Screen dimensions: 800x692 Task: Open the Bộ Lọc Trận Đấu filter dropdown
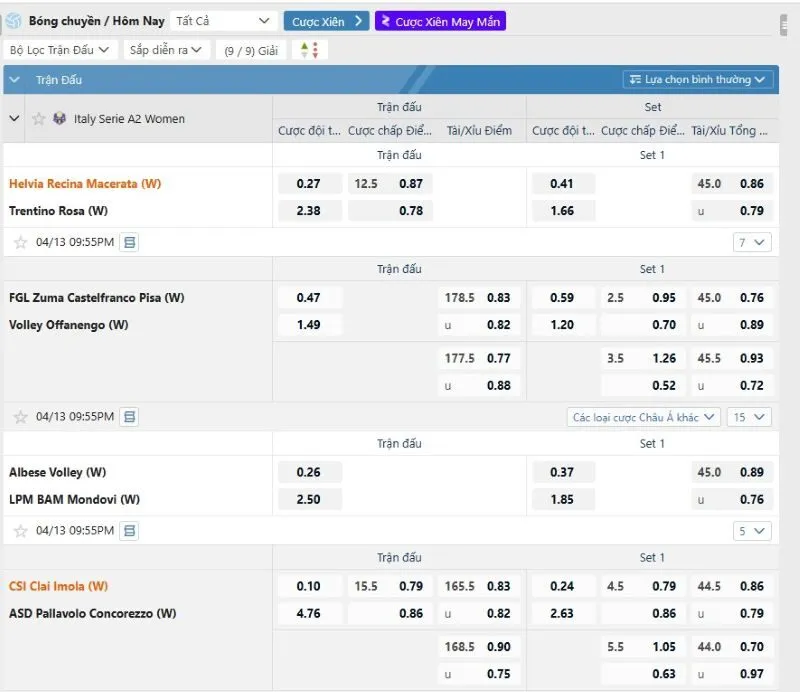tap(59, 49)
